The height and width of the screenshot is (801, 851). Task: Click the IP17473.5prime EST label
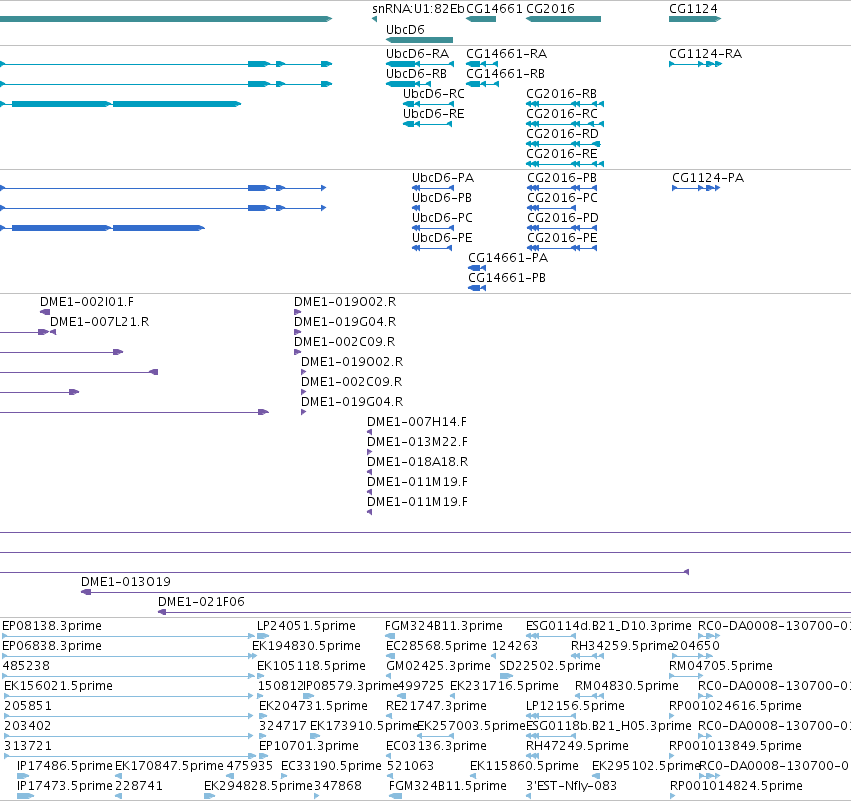(65, 786)
